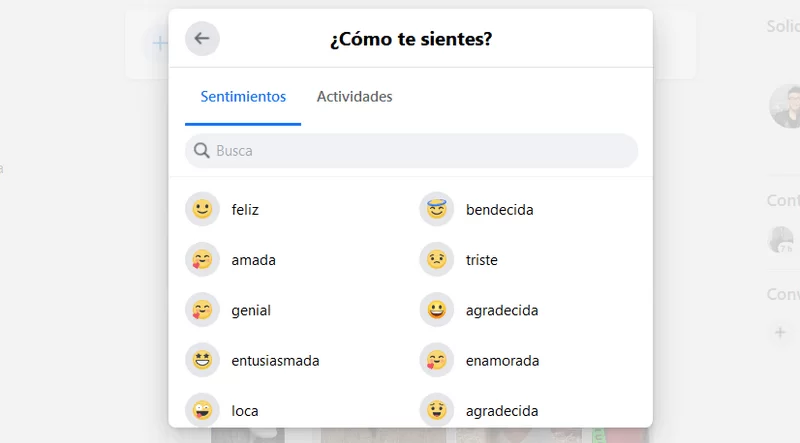Select the feliz smiley emoji

[202, 209]
